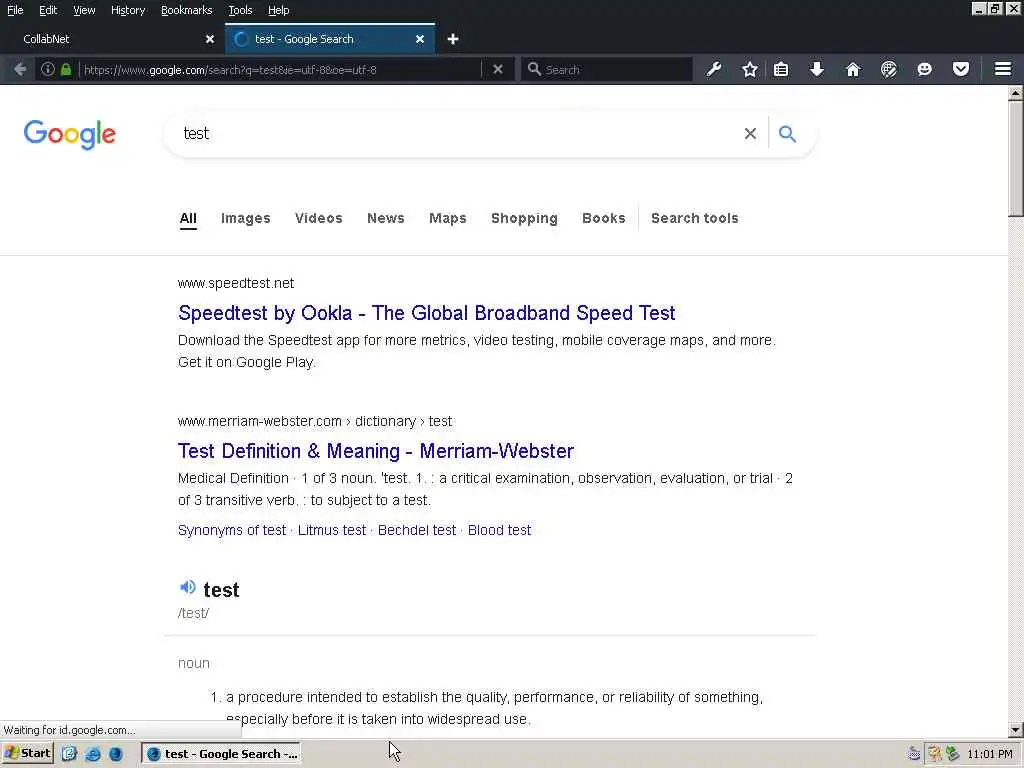This screenshot has width=1024, height=768.
Task: Open the Speedtest by Ookla result link
Action: point(426,313)
